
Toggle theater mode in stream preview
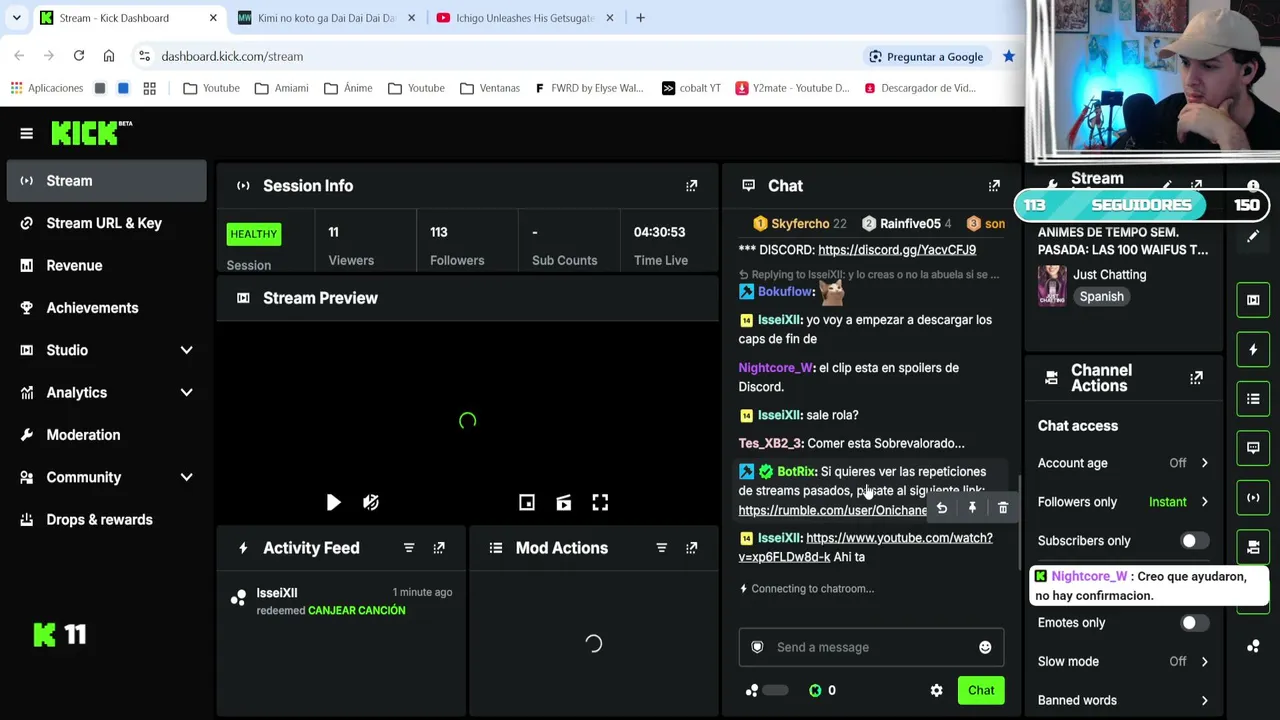point(564,502)
